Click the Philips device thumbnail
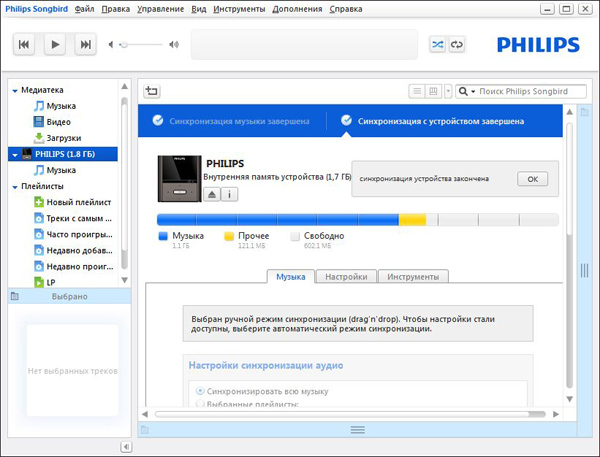 tap(179, 178)
